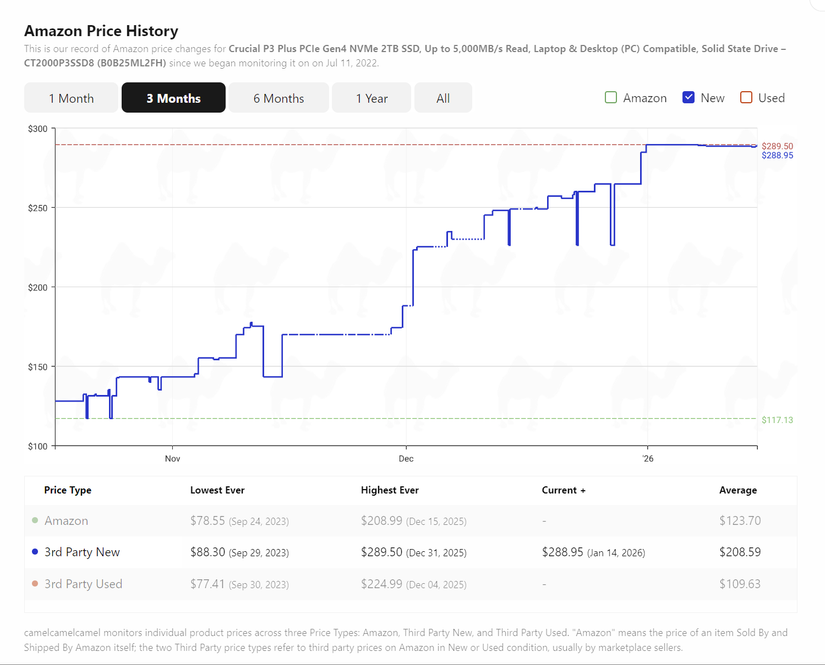Select the 1 Year range tab
The width and height of the screenshot is (825, 665).
pos(372,98)
